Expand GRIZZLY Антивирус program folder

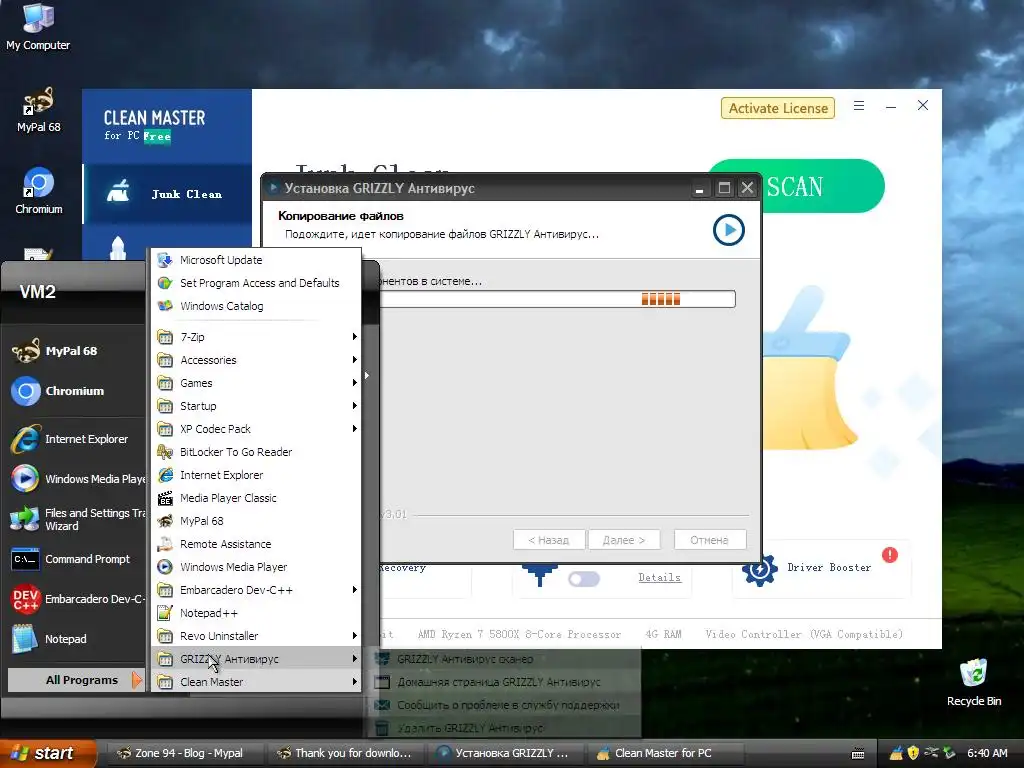click(256, 659)
